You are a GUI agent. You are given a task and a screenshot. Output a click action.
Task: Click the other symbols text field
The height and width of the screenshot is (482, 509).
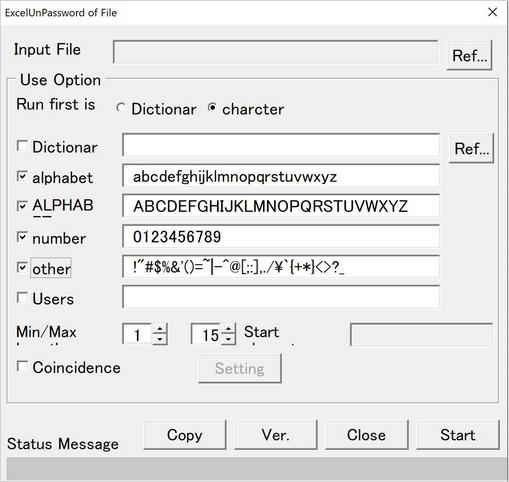click(281, 266)
